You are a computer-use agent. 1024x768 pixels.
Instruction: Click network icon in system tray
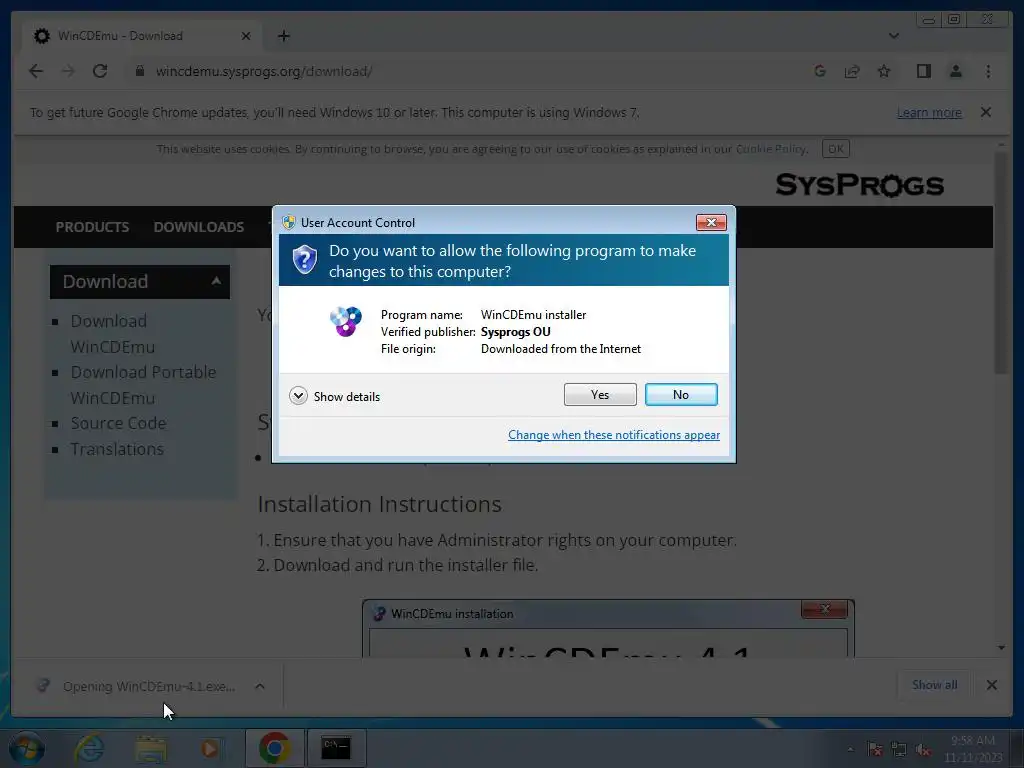[x=899, y=749]
